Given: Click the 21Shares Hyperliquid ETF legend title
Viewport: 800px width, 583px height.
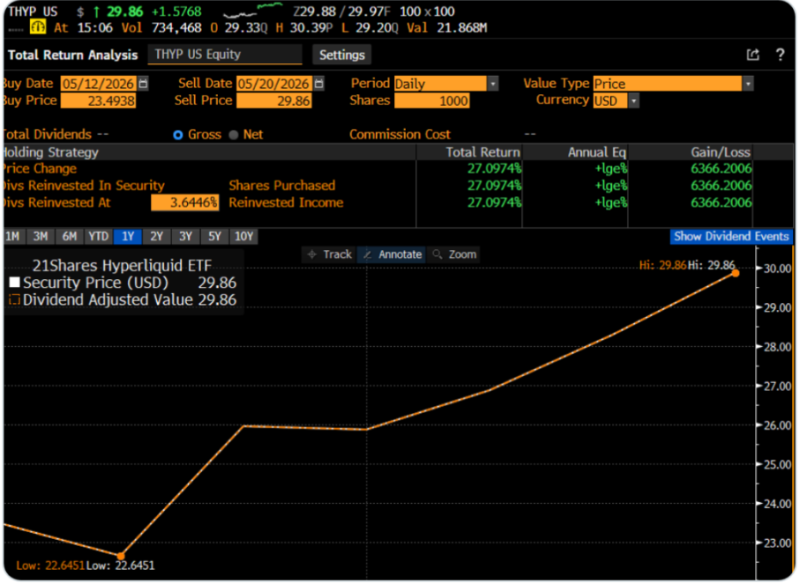Looking at the screenshot, I should [122, 265].
